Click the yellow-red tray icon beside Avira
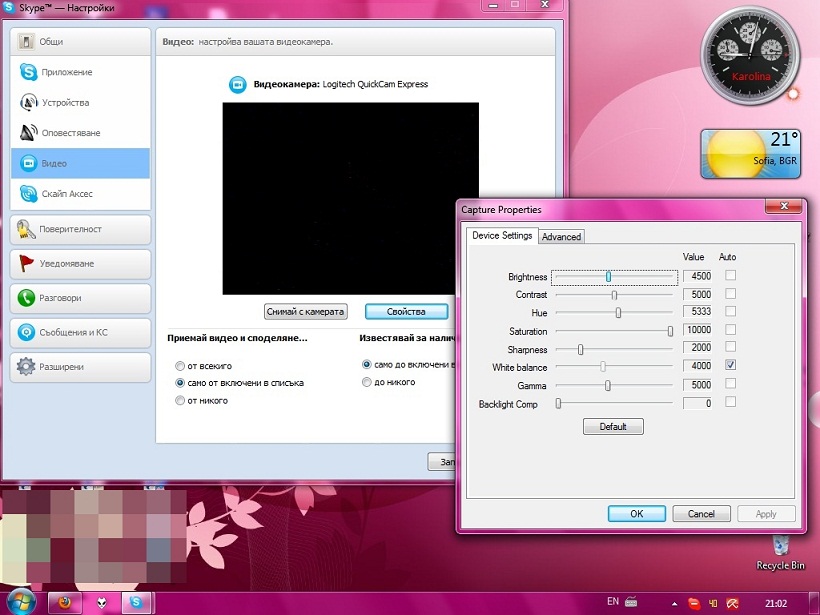 click(x=713, y=603)
